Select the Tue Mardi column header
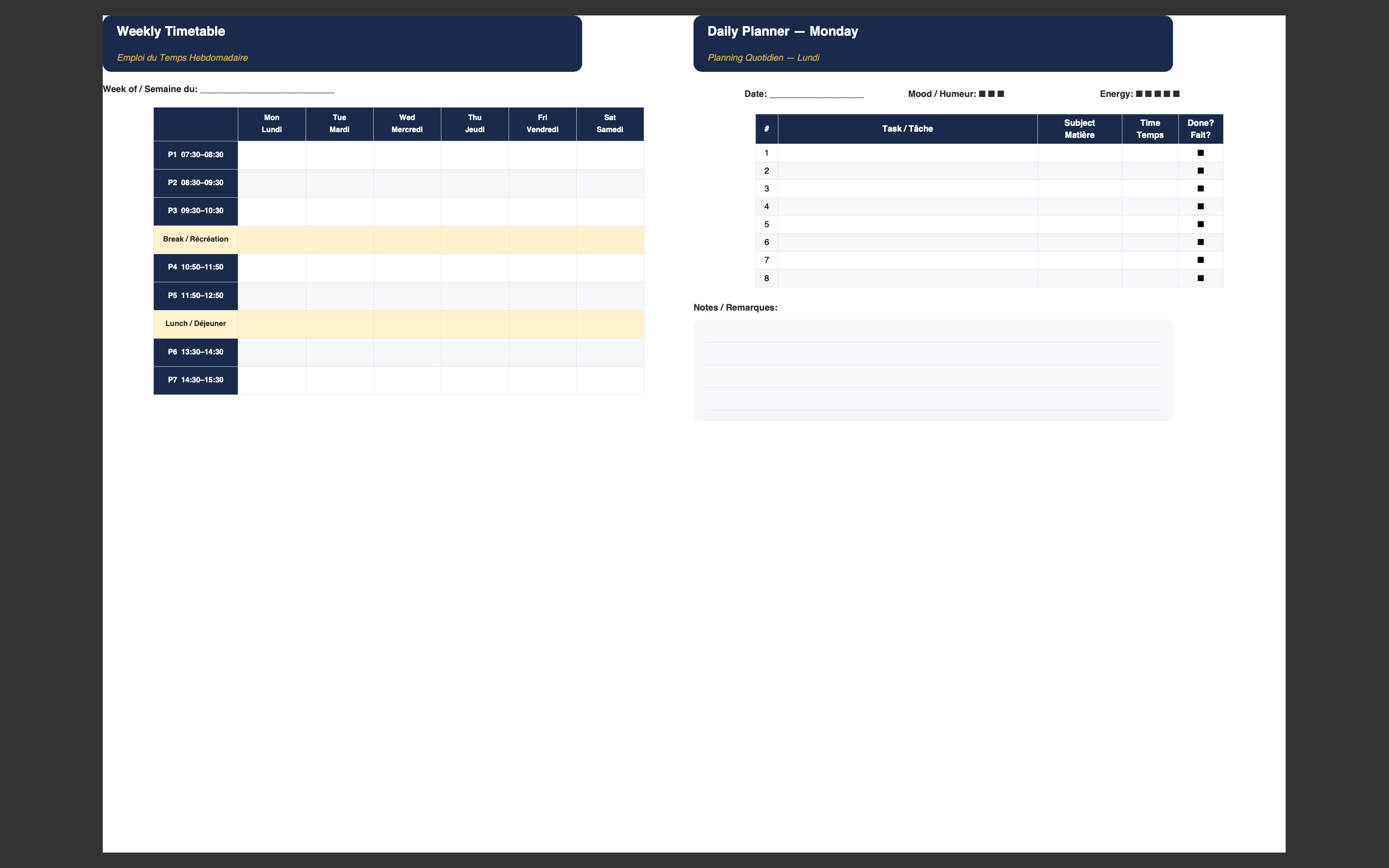Image resolution: width=1389 pixels, height=868 pixels. pyautogui.click(x=339, y=123)
